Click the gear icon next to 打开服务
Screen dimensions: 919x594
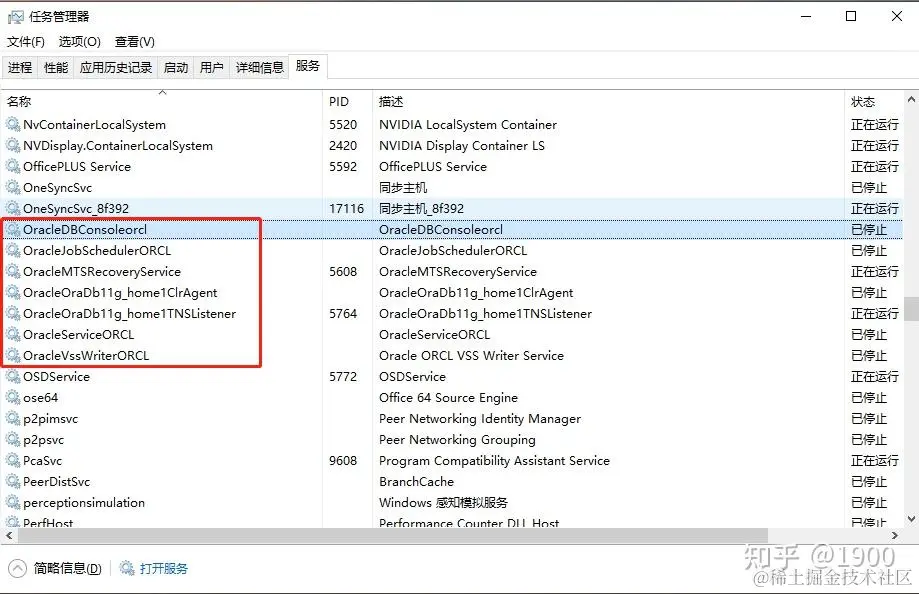pos(127,568)
